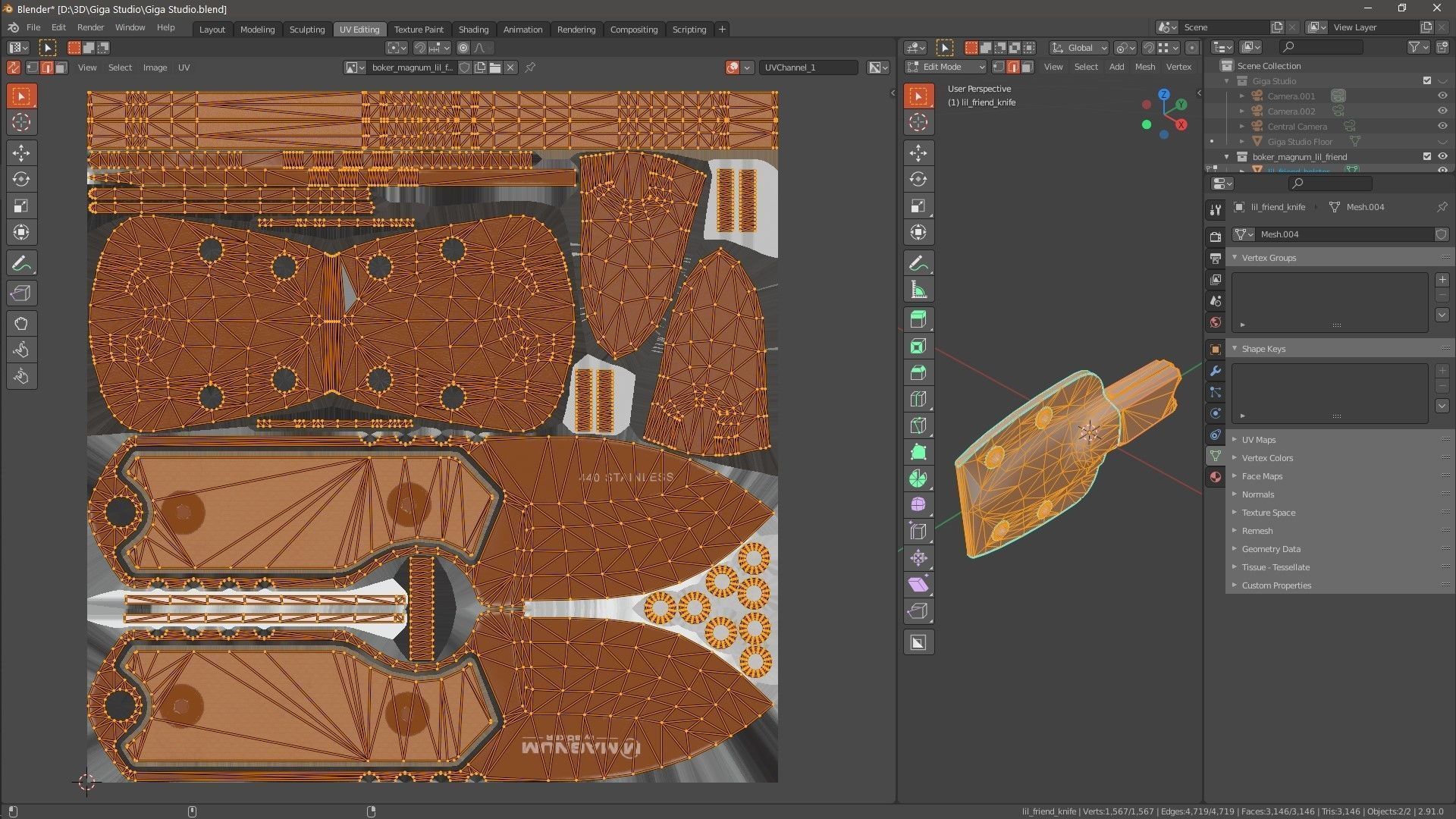The width and height of the screenshot is (1456, 819).
Task: Select the Shrink/Fatten tool in the 3D viewport
Action: pos(918,558)
